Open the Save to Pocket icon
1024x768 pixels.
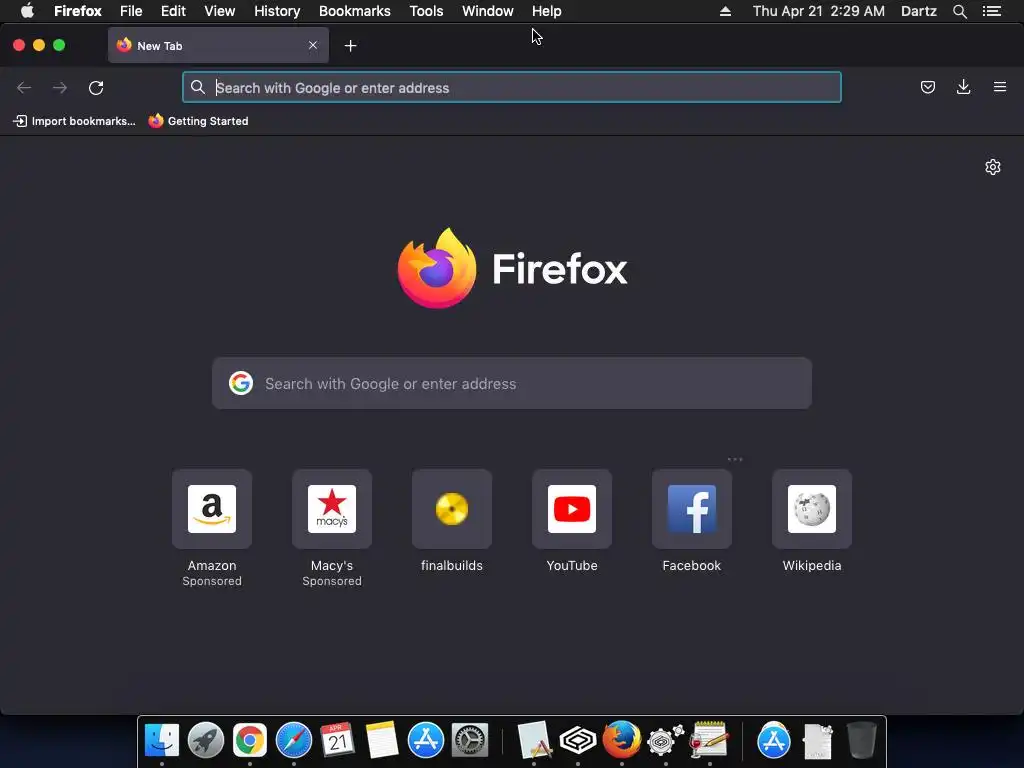[927, 87]
